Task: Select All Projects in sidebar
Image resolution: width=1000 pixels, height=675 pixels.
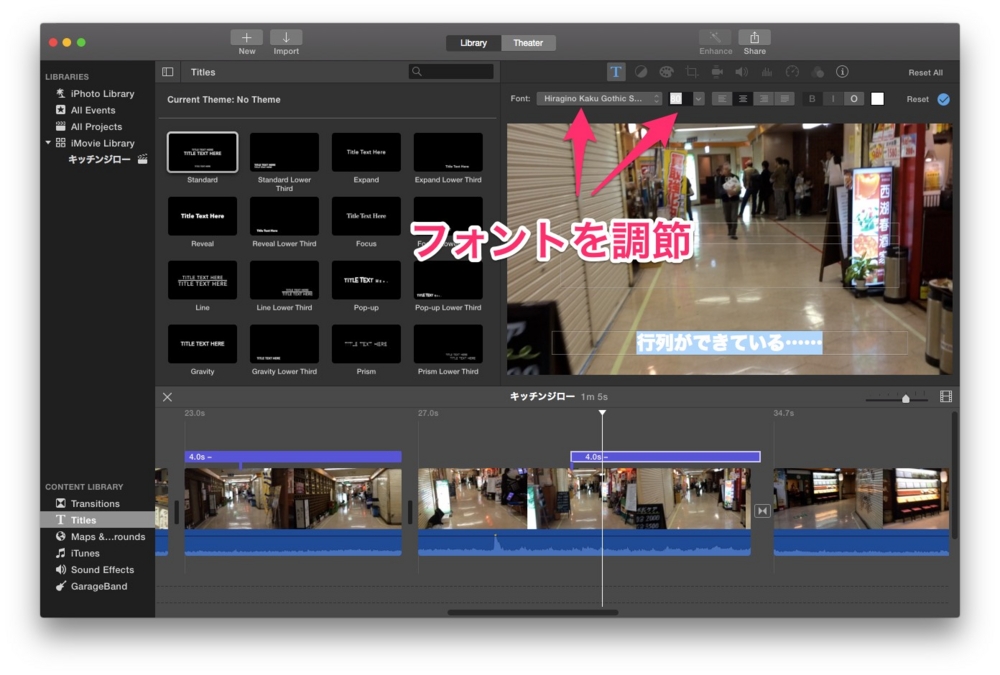Action: tap(96, 126)
